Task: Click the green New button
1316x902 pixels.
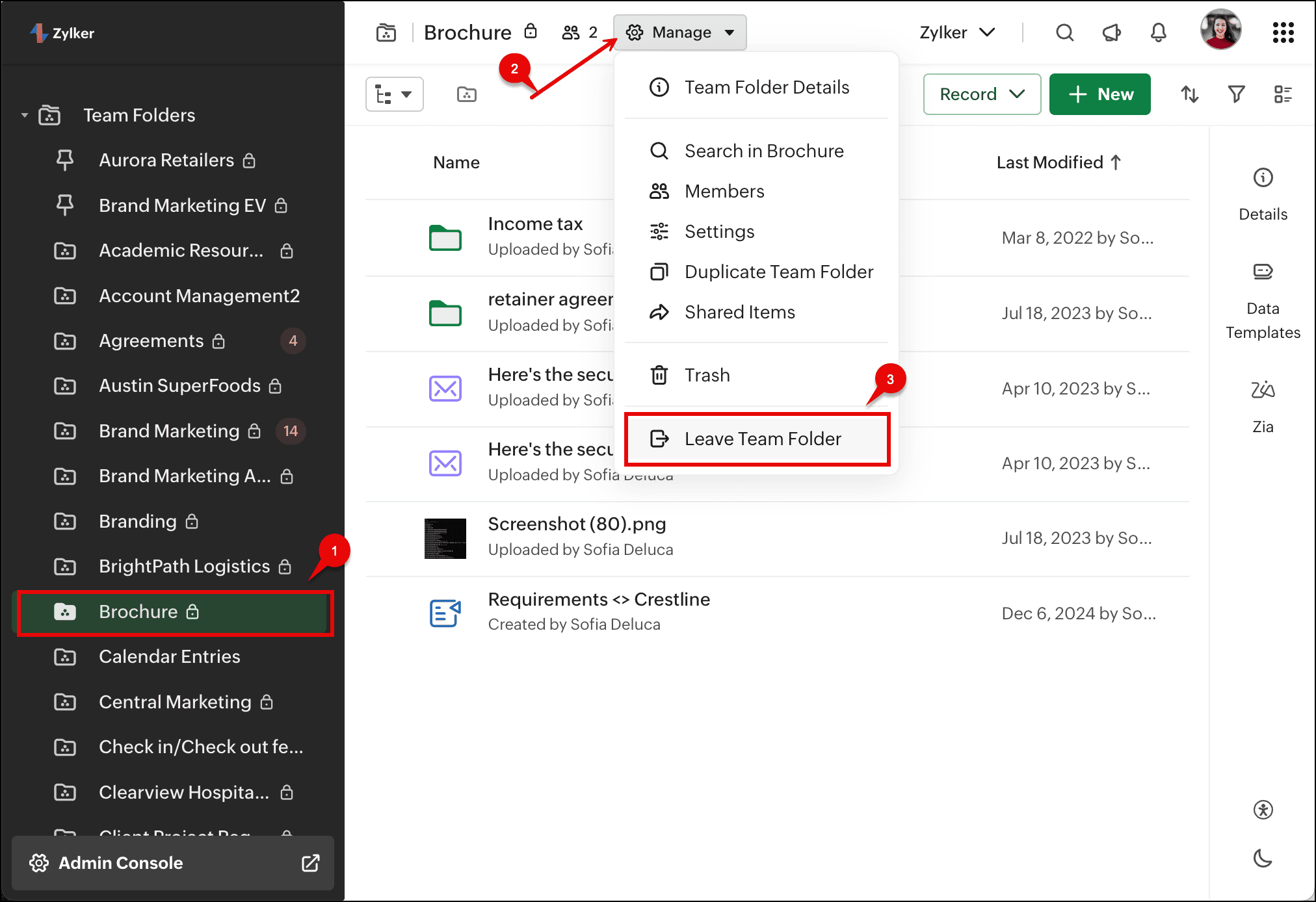Action: coord(1100,94)
